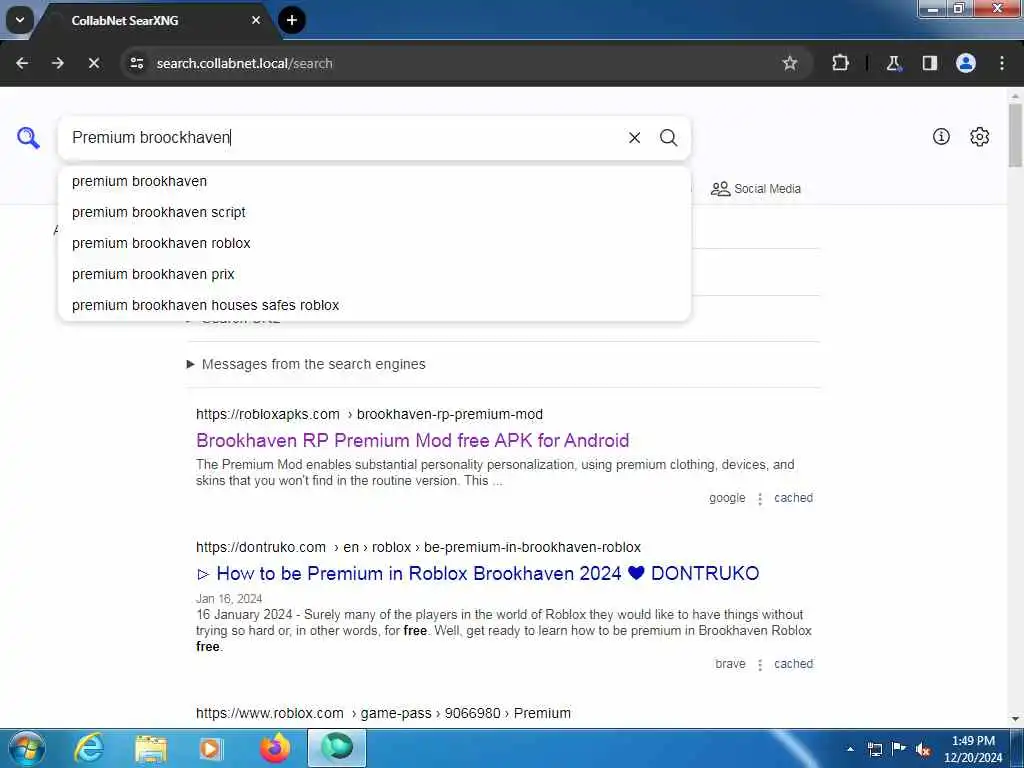Stop loading the page
This screenshot has width=1024, height=768.
(94, 63)
